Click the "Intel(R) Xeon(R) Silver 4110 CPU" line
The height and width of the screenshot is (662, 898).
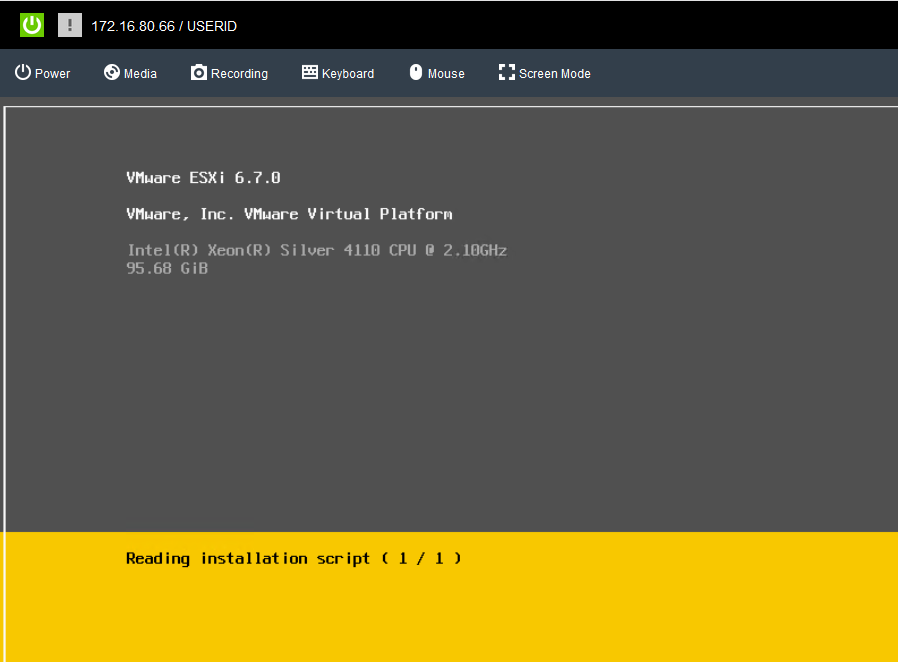317,250
